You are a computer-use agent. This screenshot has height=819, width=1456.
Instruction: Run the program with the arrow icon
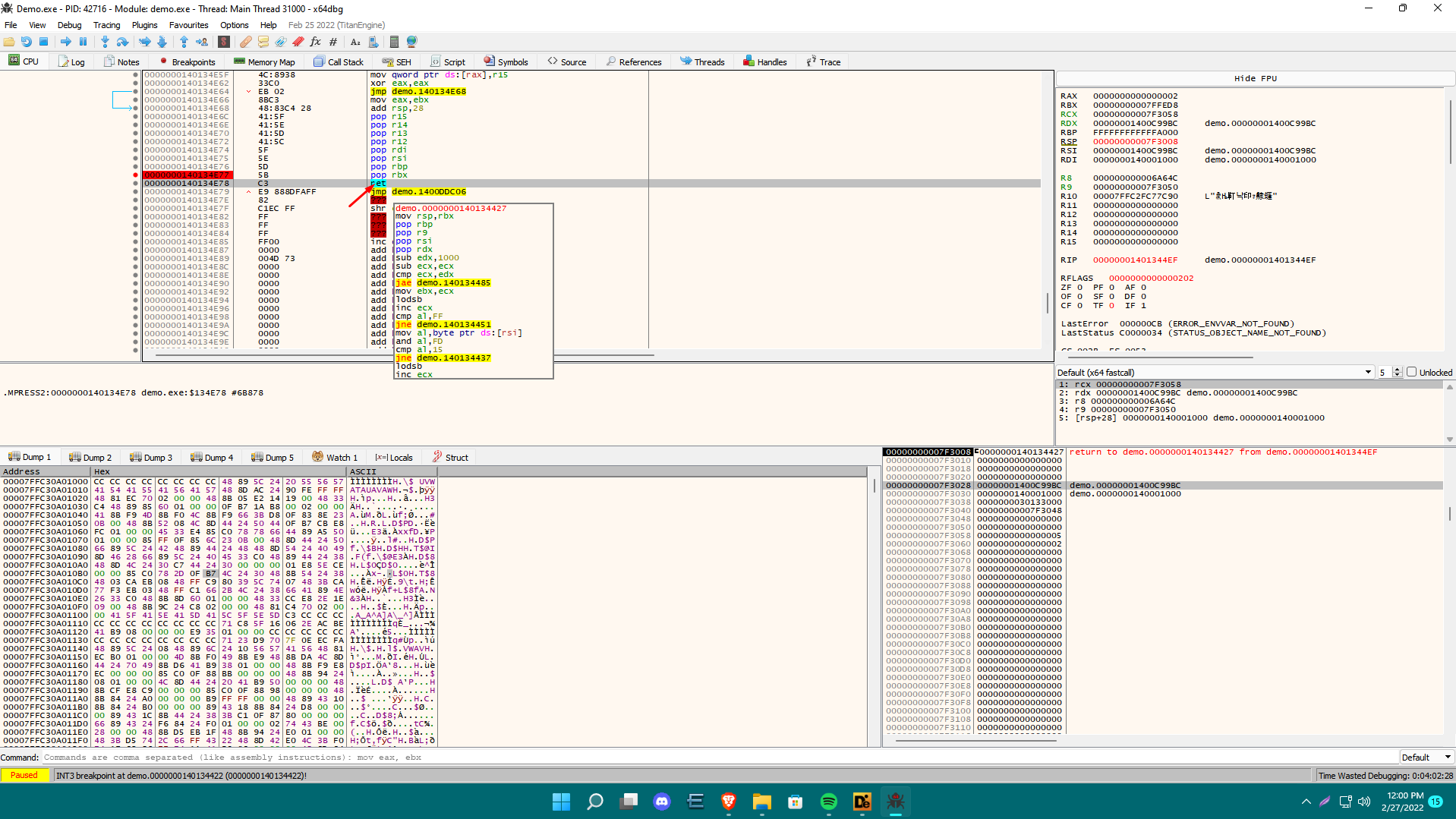66,42
